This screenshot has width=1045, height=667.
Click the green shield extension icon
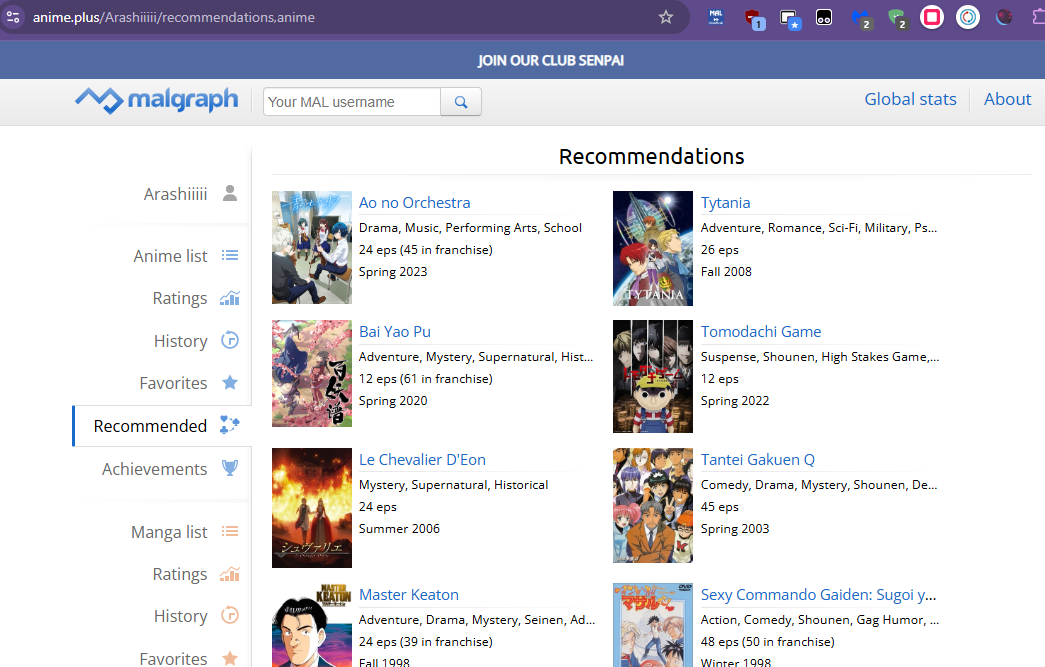point(898,19)
